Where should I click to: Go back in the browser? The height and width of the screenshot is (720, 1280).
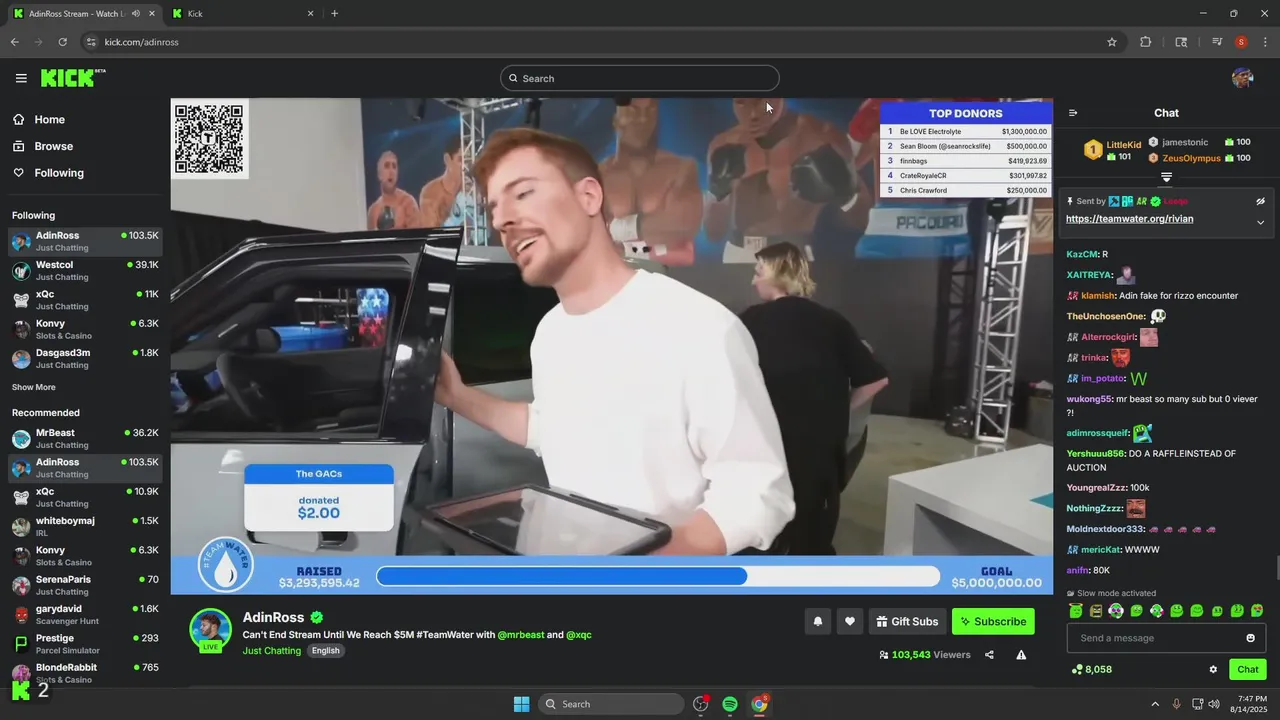click(x=14, y=42)
